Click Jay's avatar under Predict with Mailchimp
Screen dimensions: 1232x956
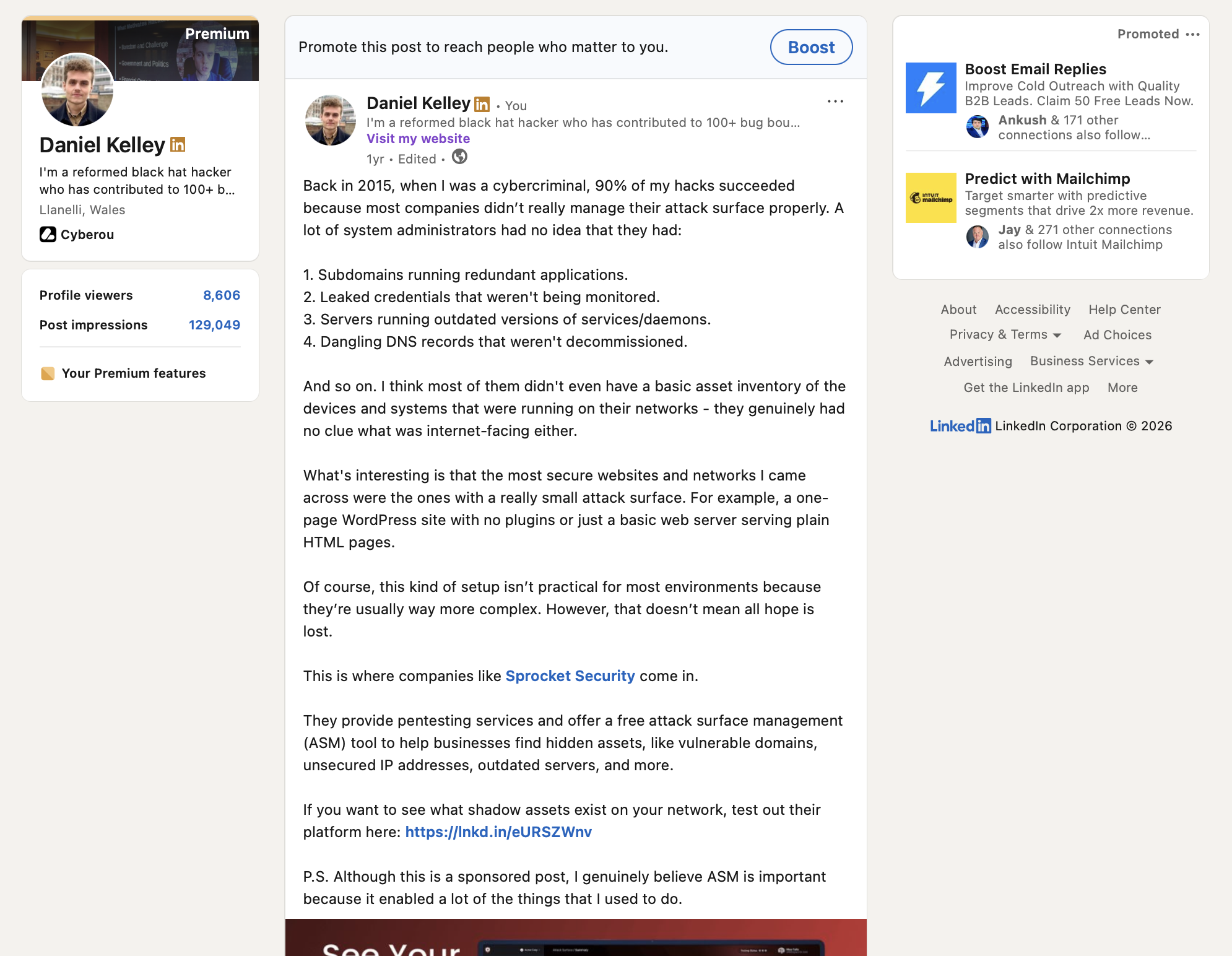(x=977, y=237)
